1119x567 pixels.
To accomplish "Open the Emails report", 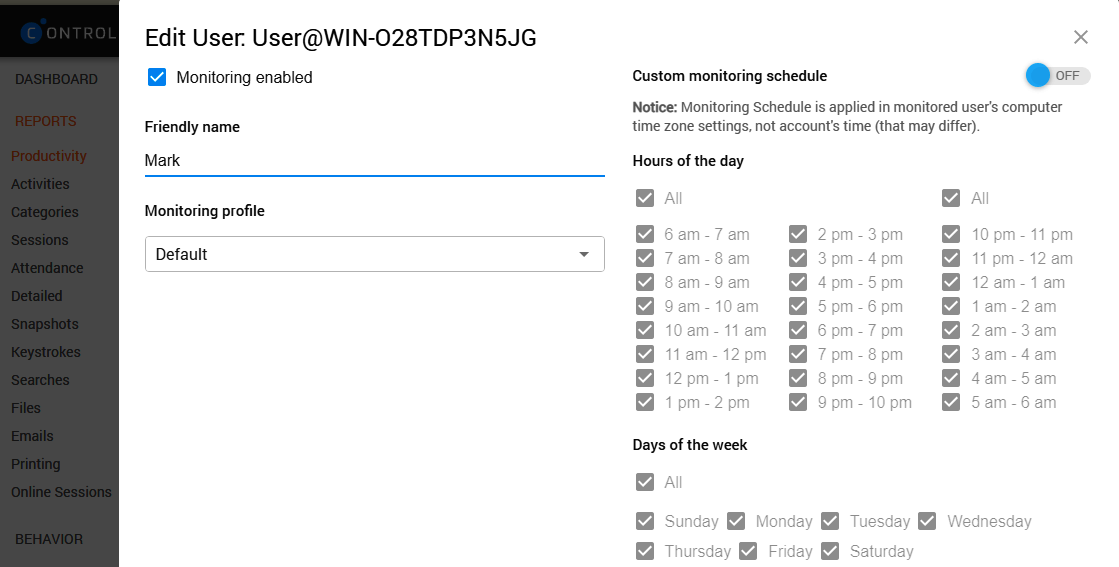I will click(32, 436).
